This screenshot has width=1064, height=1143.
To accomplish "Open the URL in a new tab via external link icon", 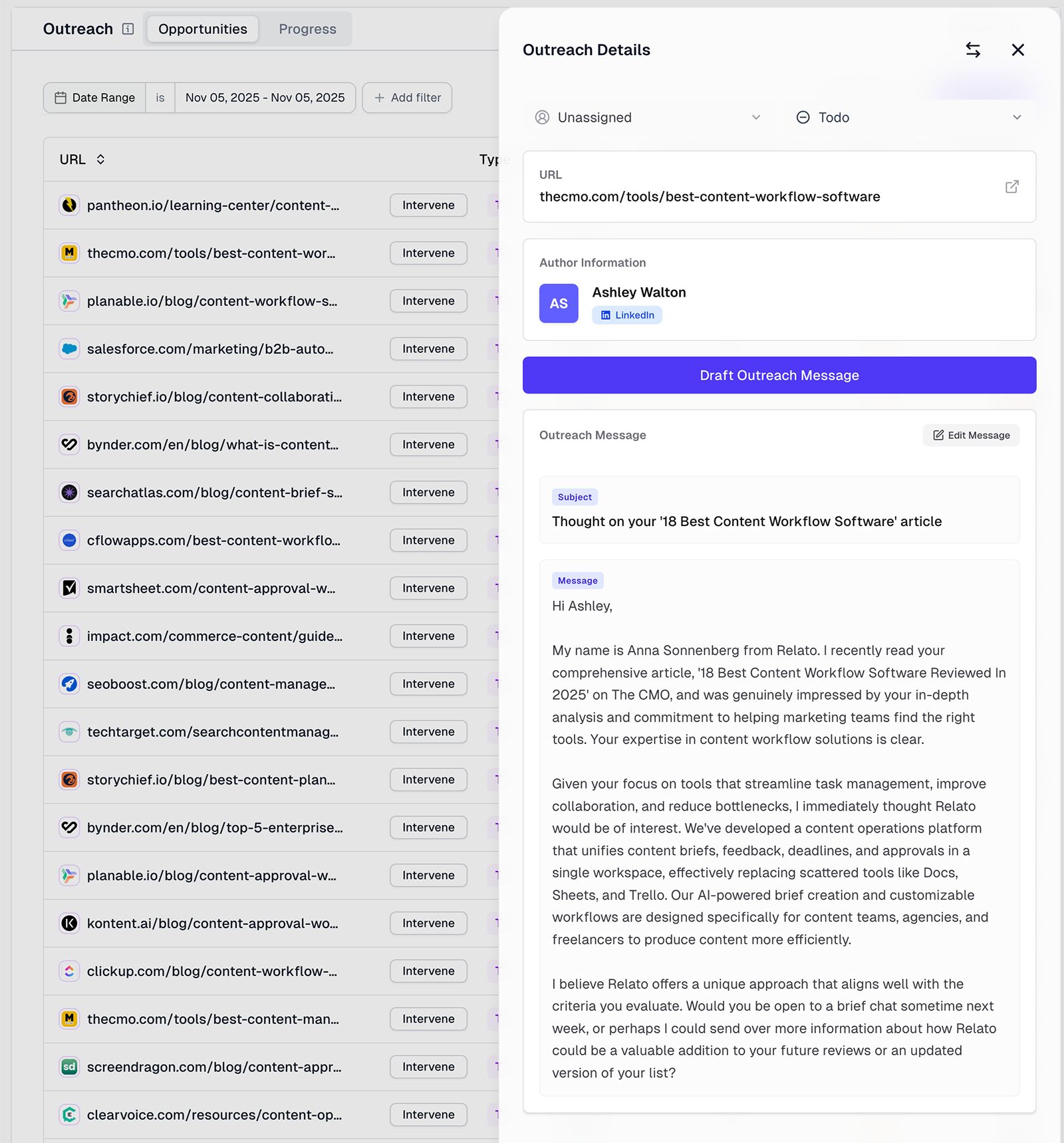I will [1011, 187].
